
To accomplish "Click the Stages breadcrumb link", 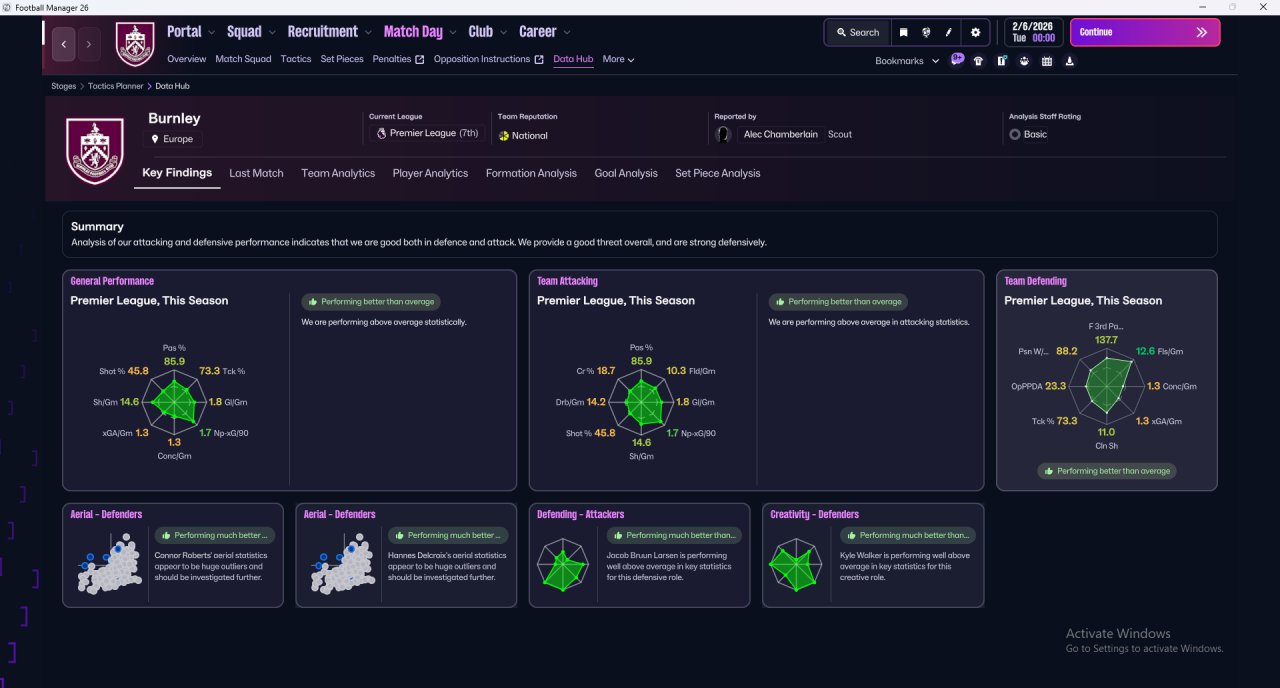I will coord(64,86).
